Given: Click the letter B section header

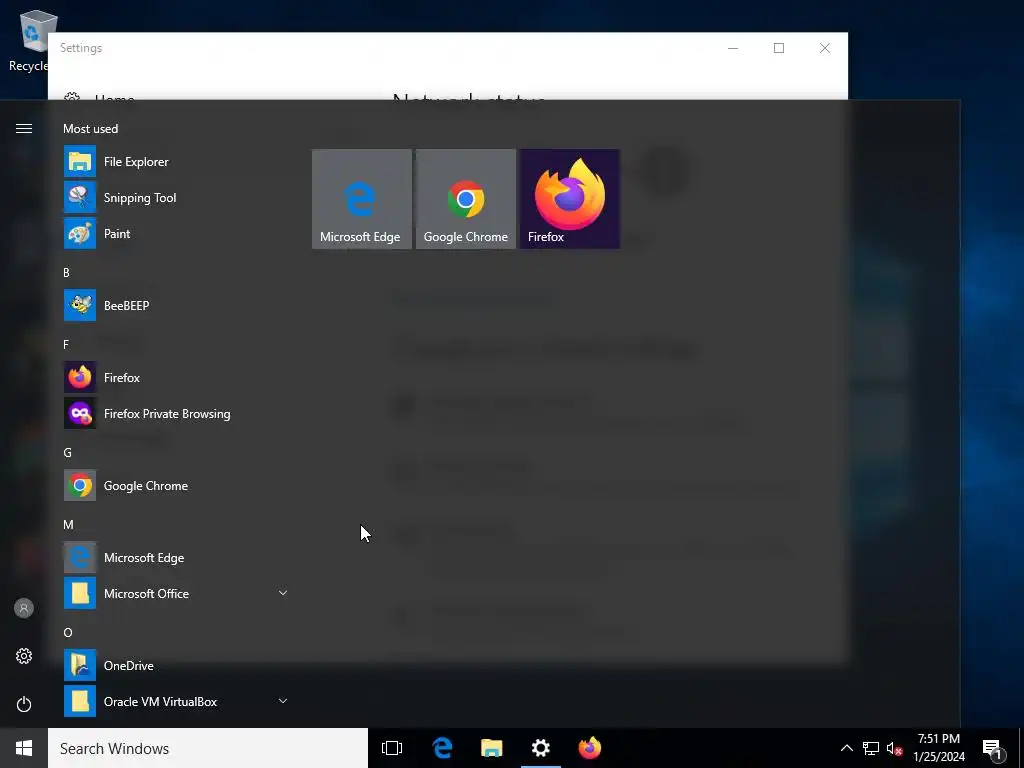Looking at the screenshot, I should 66,272.
